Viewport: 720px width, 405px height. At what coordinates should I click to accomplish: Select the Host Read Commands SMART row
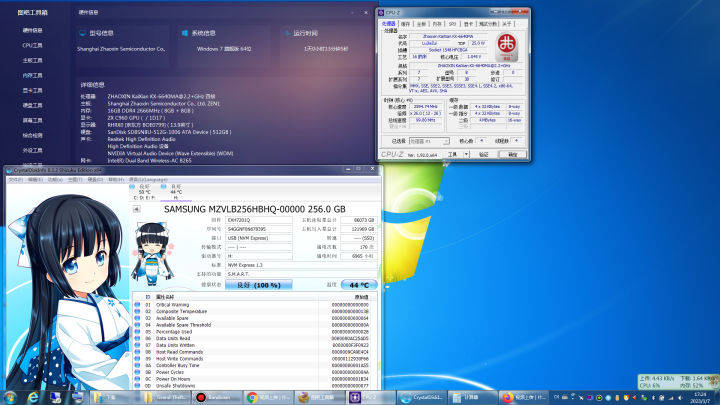click(x=255, y=352)
